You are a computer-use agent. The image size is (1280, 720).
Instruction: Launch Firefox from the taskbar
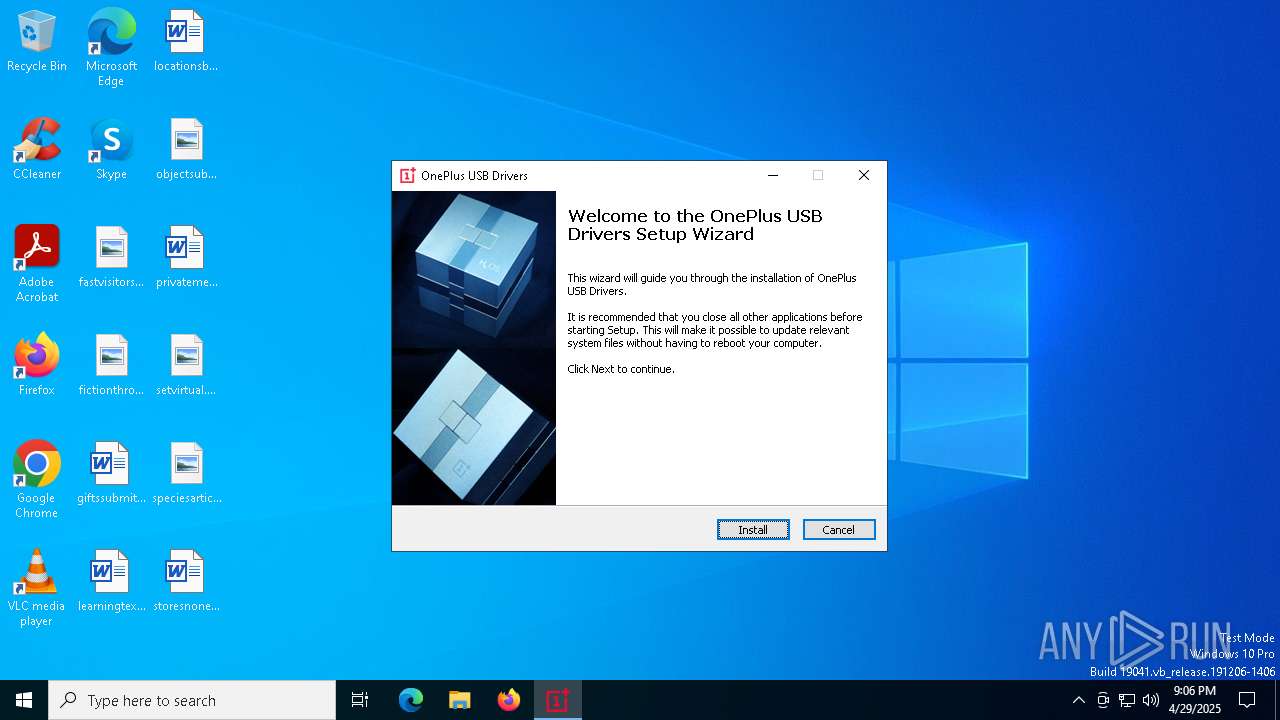tap(509, 700)
